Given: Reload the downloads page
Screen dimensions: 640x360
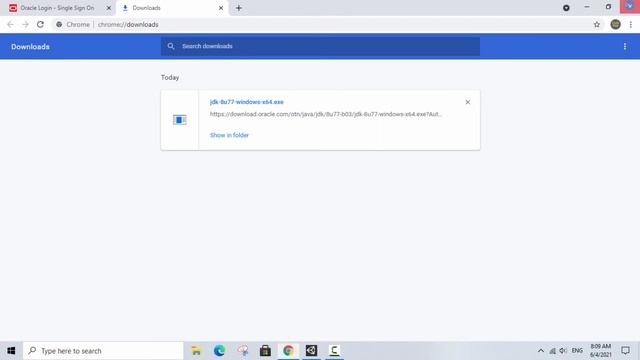Looking at the screenshot, I should point(40,24).
